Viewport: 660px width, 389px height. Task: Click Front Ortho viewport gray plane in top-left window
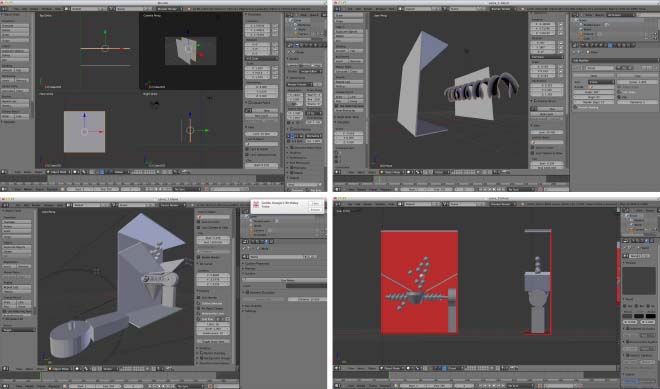click(x=84, y=131)
